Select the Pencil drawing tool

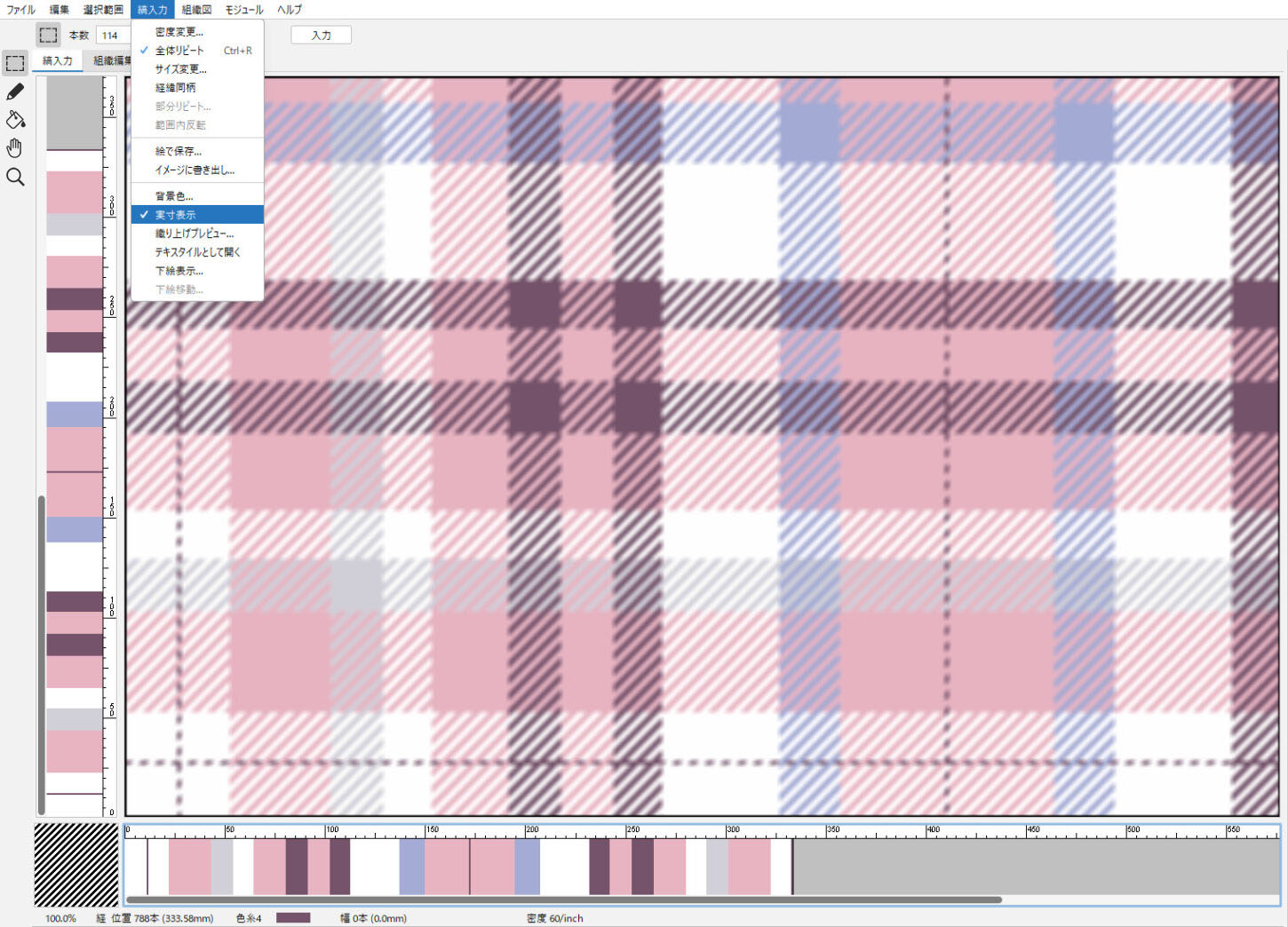(x=15, y=91)
